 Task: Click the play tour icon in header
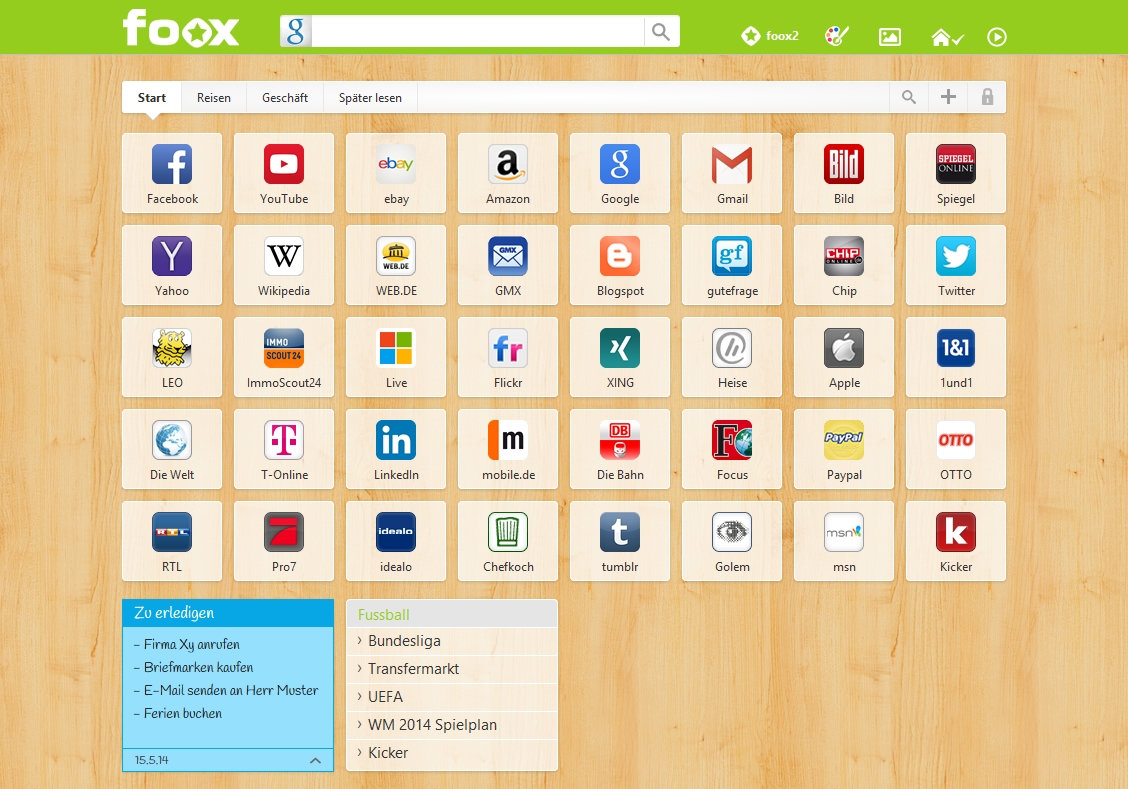pos(996,37)
